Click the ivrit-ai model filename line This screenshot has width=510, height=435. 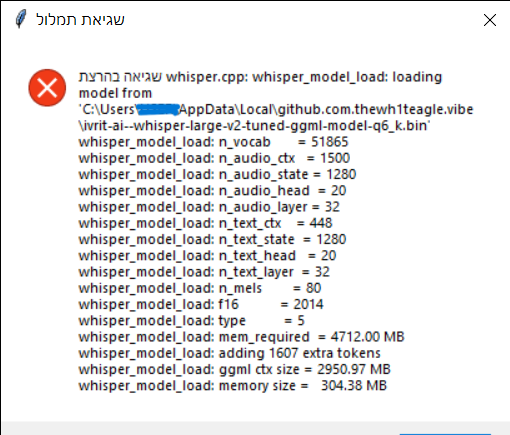coord(254,126)
